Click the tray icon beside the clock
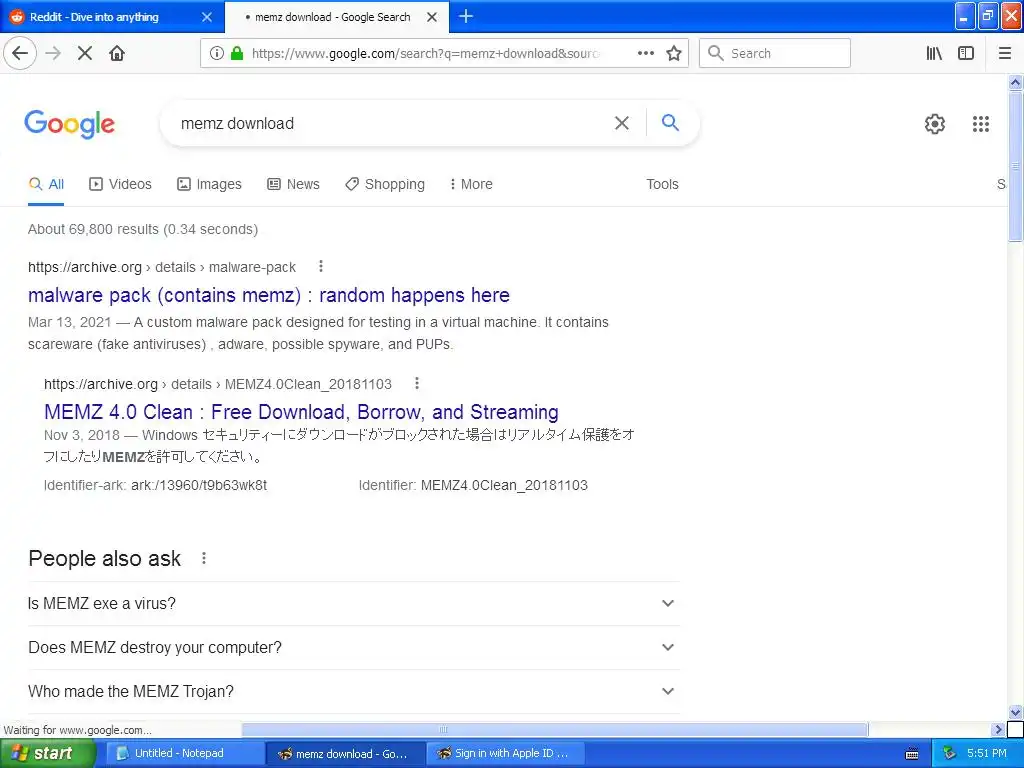Viewport: 1024px width, 768px height. pyautogui.click(x=950, y=753)
